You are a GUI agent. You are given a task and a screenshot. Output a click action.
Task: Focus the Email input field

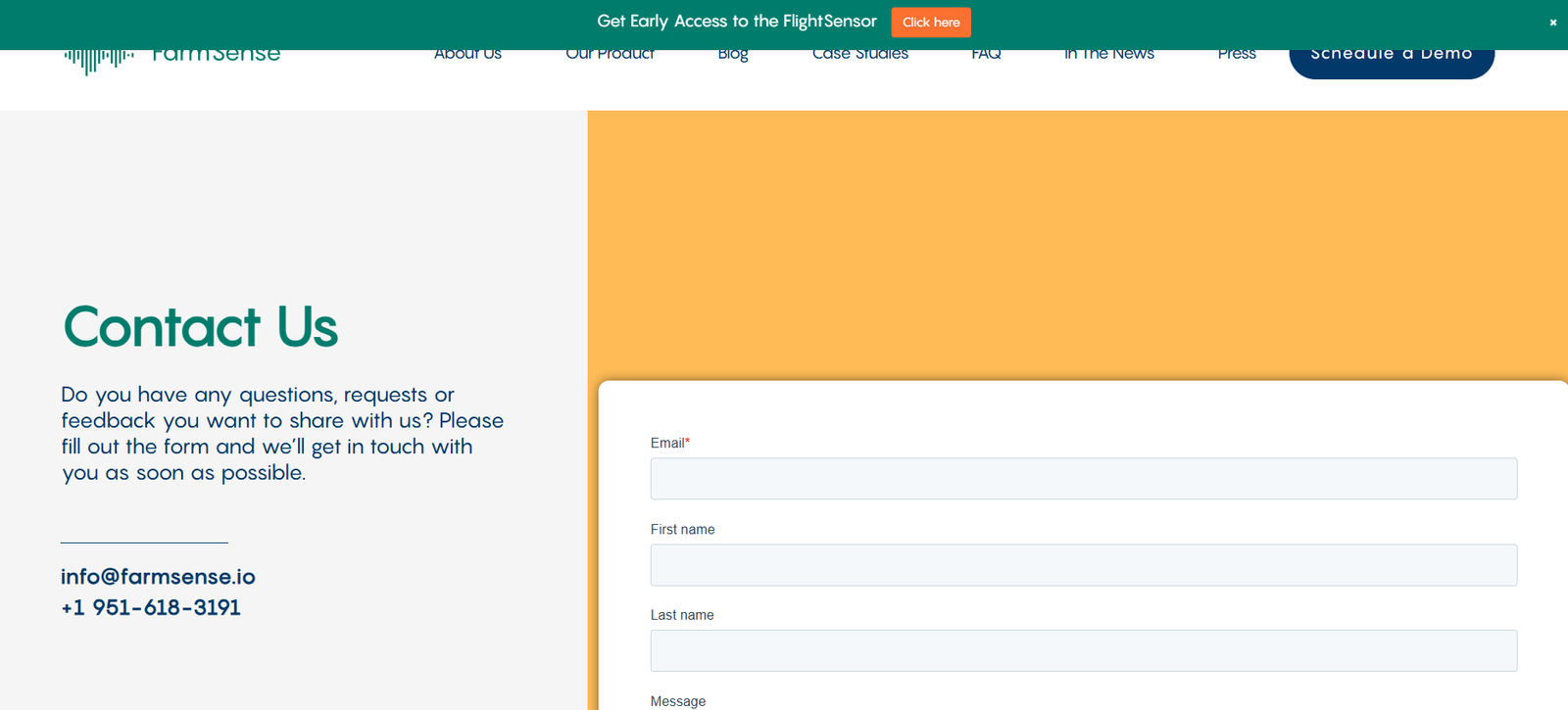coord(1083,479)
